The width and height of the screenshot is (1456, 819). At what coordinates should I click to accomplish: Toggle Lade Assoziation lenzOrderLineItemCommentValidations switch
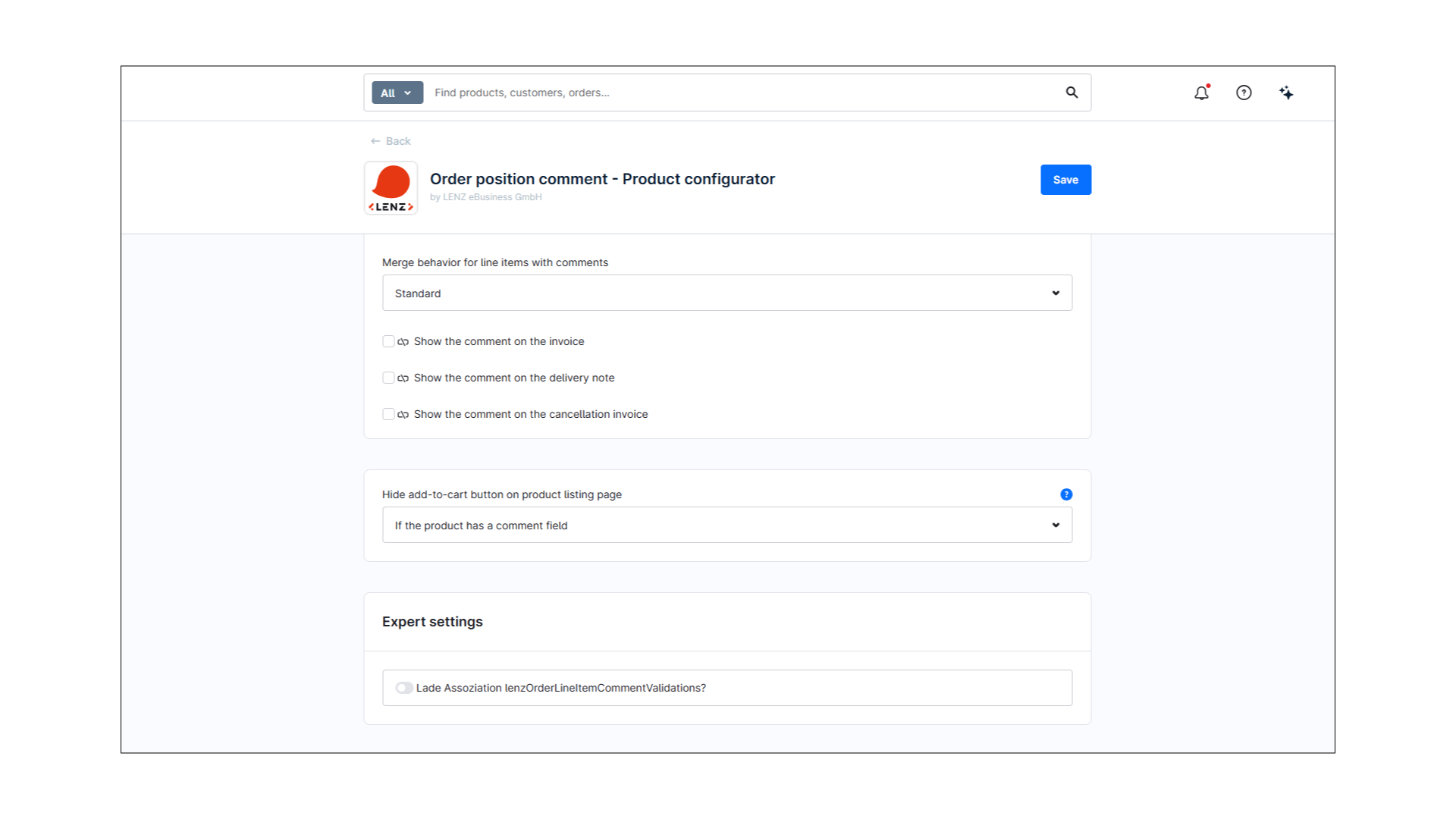404,688
